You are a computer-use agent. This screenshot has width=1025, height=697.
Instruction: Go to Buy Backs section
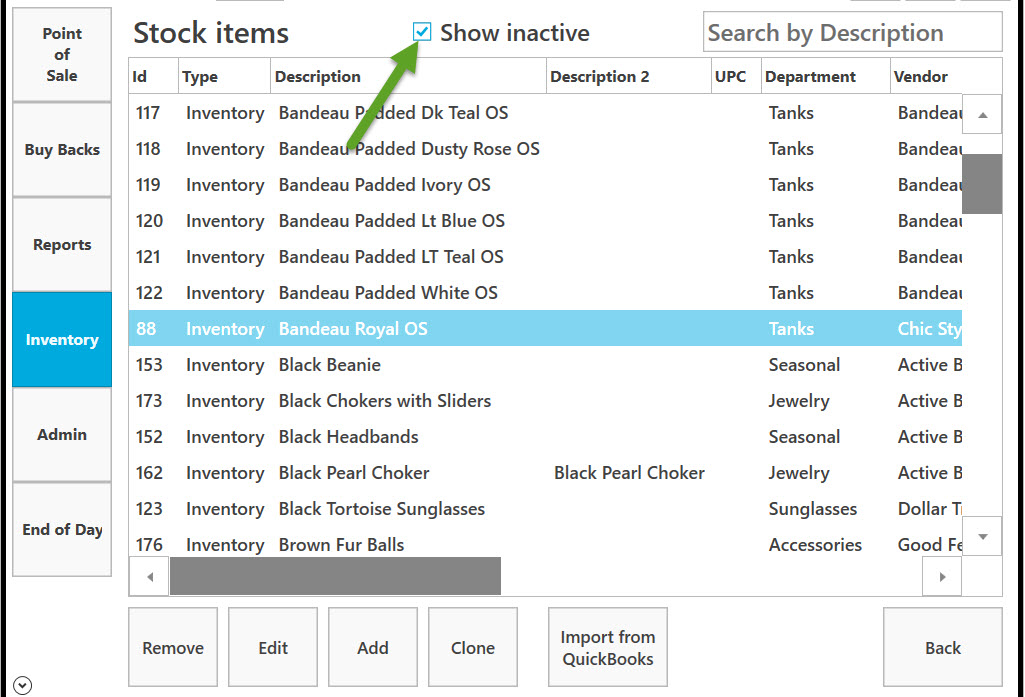[x=62, y=150]
